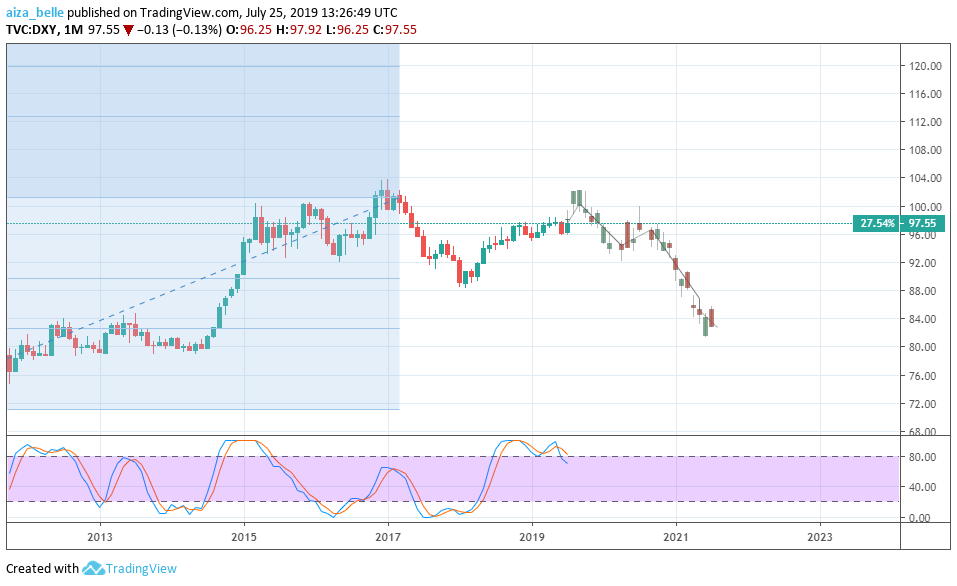Image resolution: width=957 pixels, height=586 pixels.
Task: Click the 112.00 price axis label
Action: click(x=925, y=122)
